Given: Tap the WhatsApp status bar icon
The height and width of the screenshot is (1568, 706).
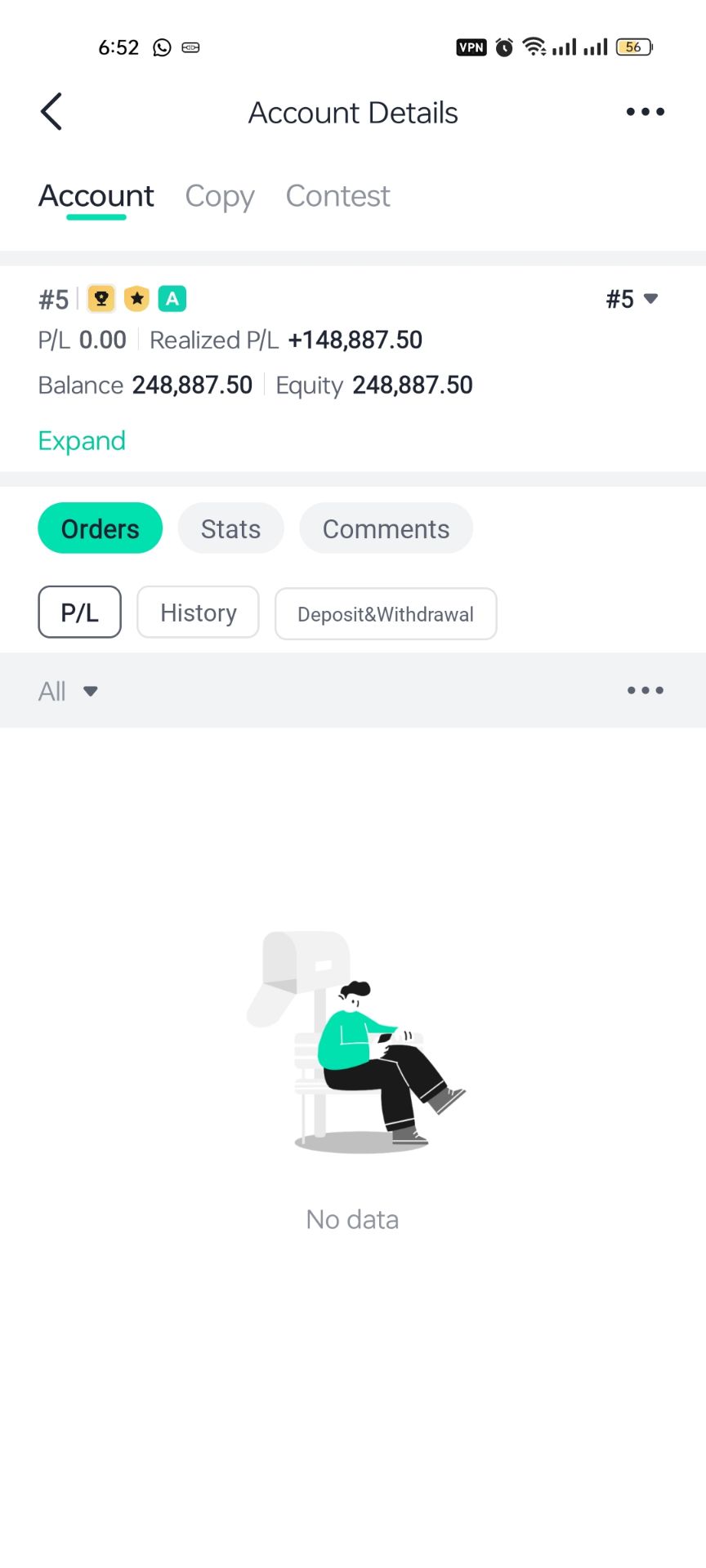Looking at the screenshot, I should click(163, 47).
